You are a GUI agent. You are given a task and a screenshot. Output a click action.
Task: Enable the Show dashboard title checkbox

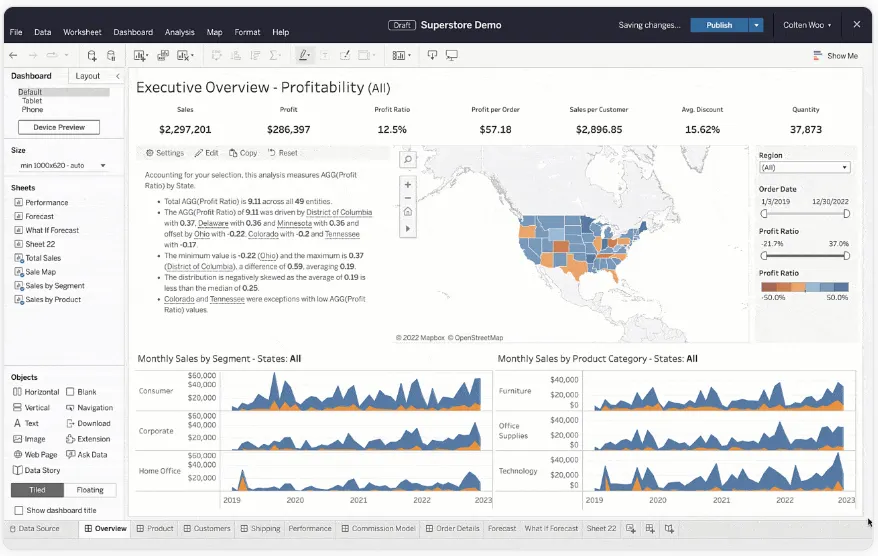click(19, 510)
